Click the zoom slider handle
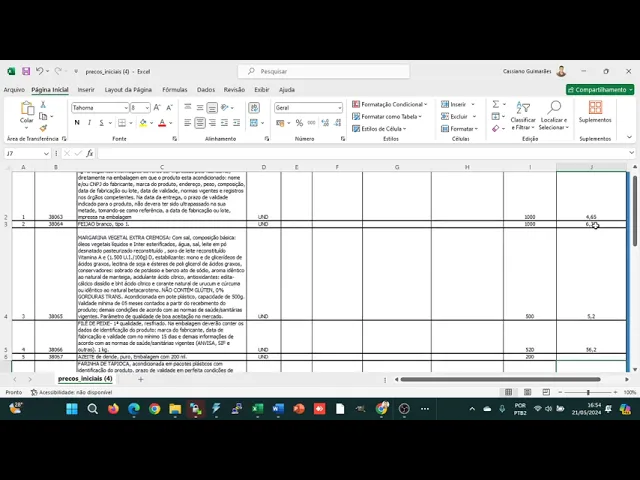The height and width of the screenshot is (480, 640). click(x=588, y=392)
